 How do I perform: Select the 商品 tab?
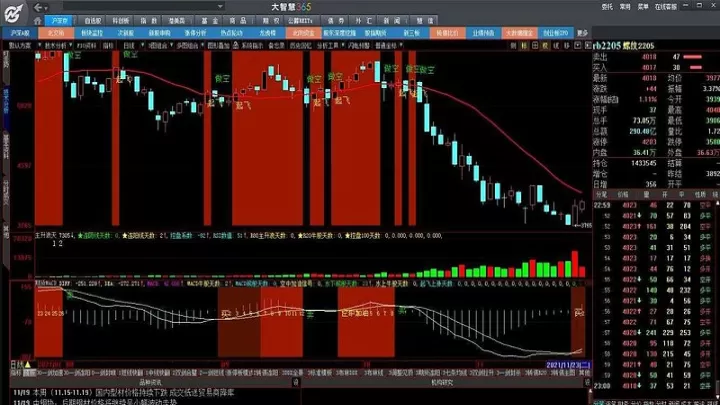(x=238, y=21)
